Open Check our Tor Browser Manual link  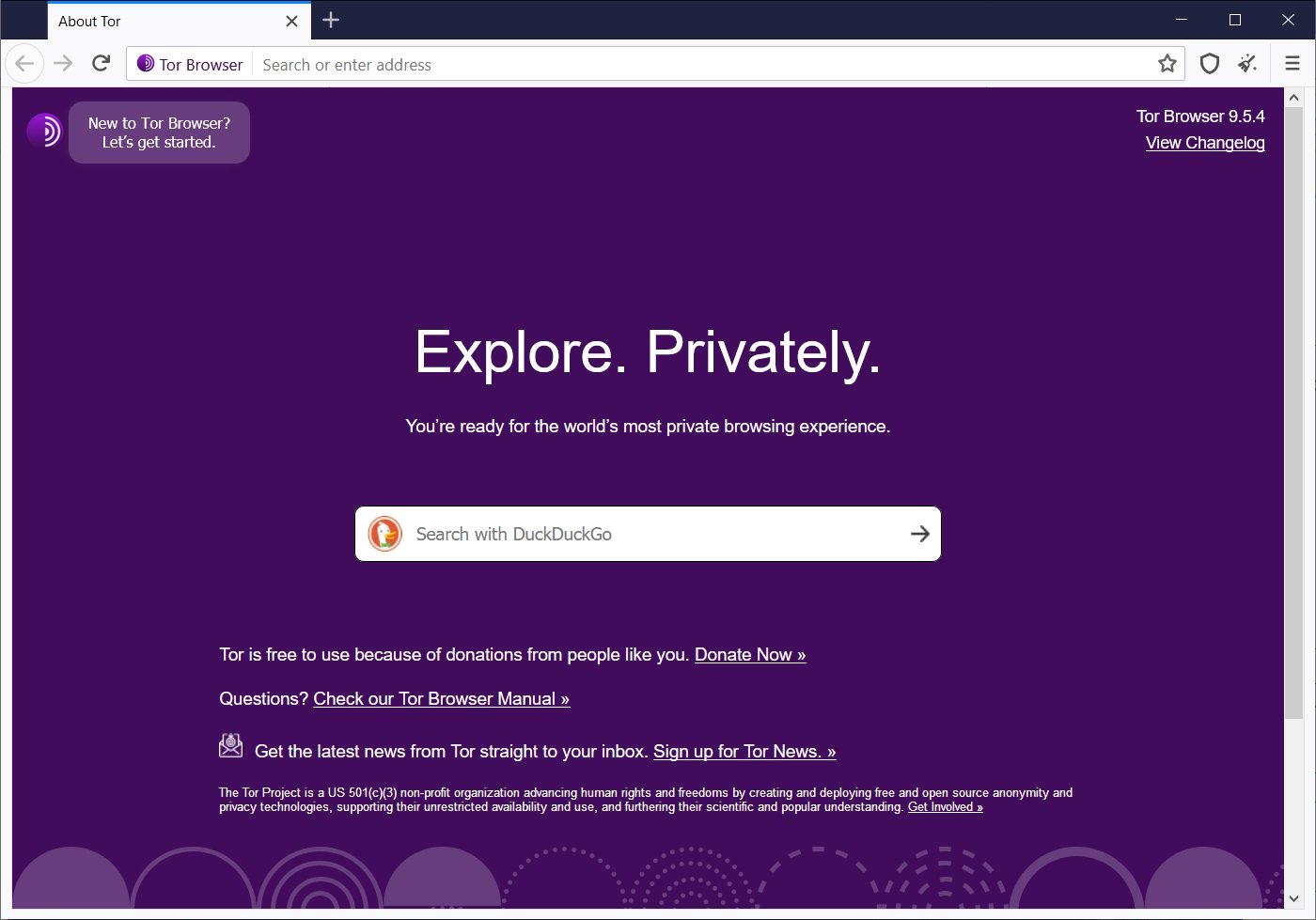coord(442,699)
